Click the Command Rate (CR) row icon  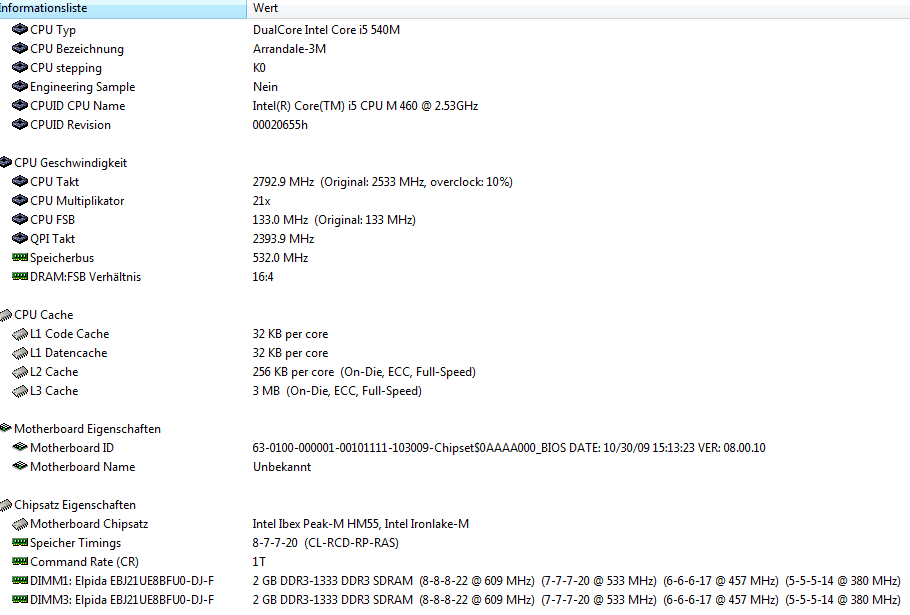[20, 562]
